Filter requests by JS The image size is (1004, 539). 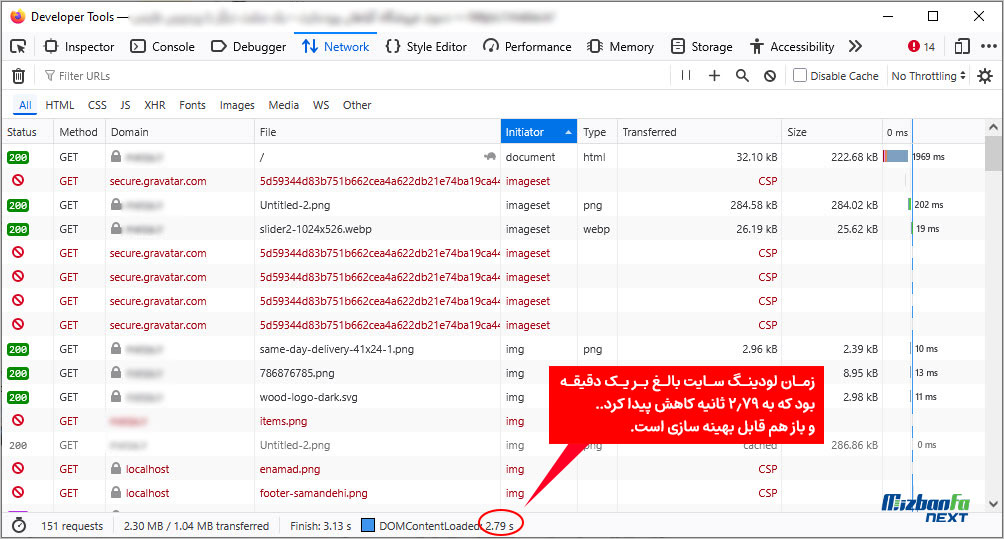pyautogui.click(x=126, y=105)
